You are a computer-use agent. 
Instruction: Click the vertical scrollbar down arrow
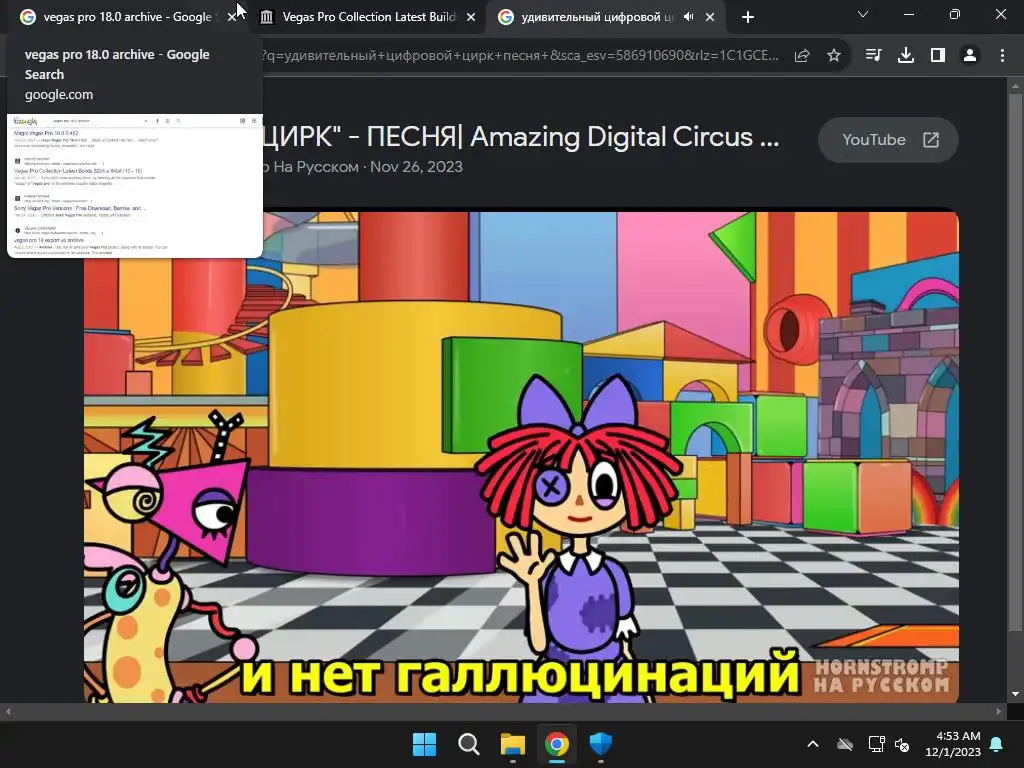click(1015, 694)
